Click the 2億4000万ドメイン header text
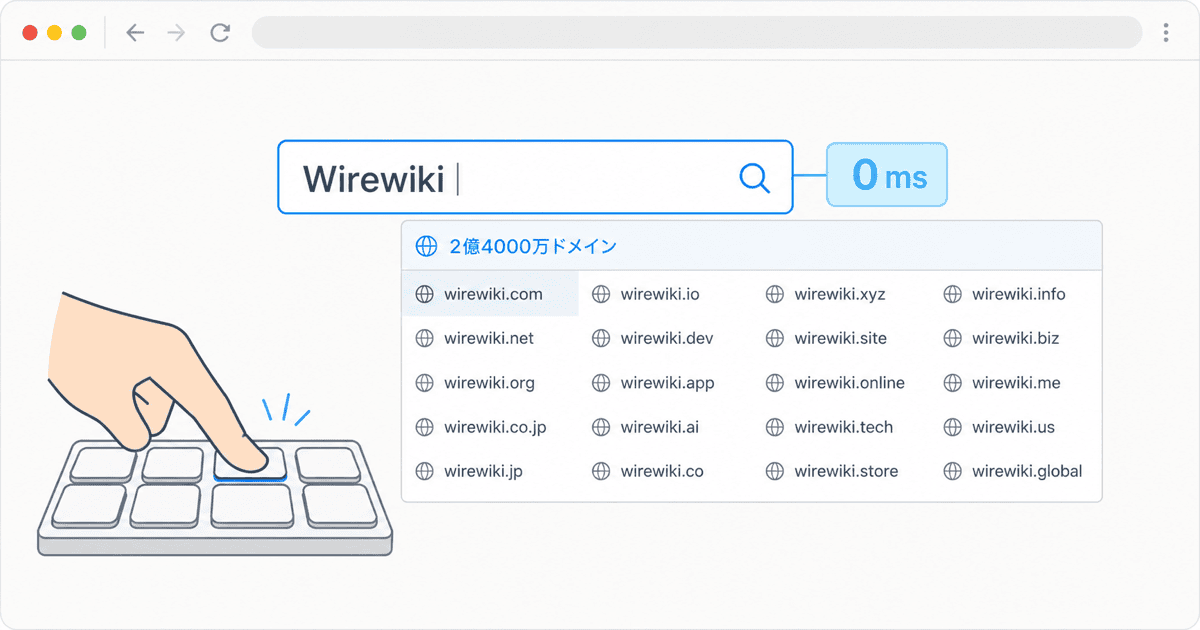 point(533,246)
